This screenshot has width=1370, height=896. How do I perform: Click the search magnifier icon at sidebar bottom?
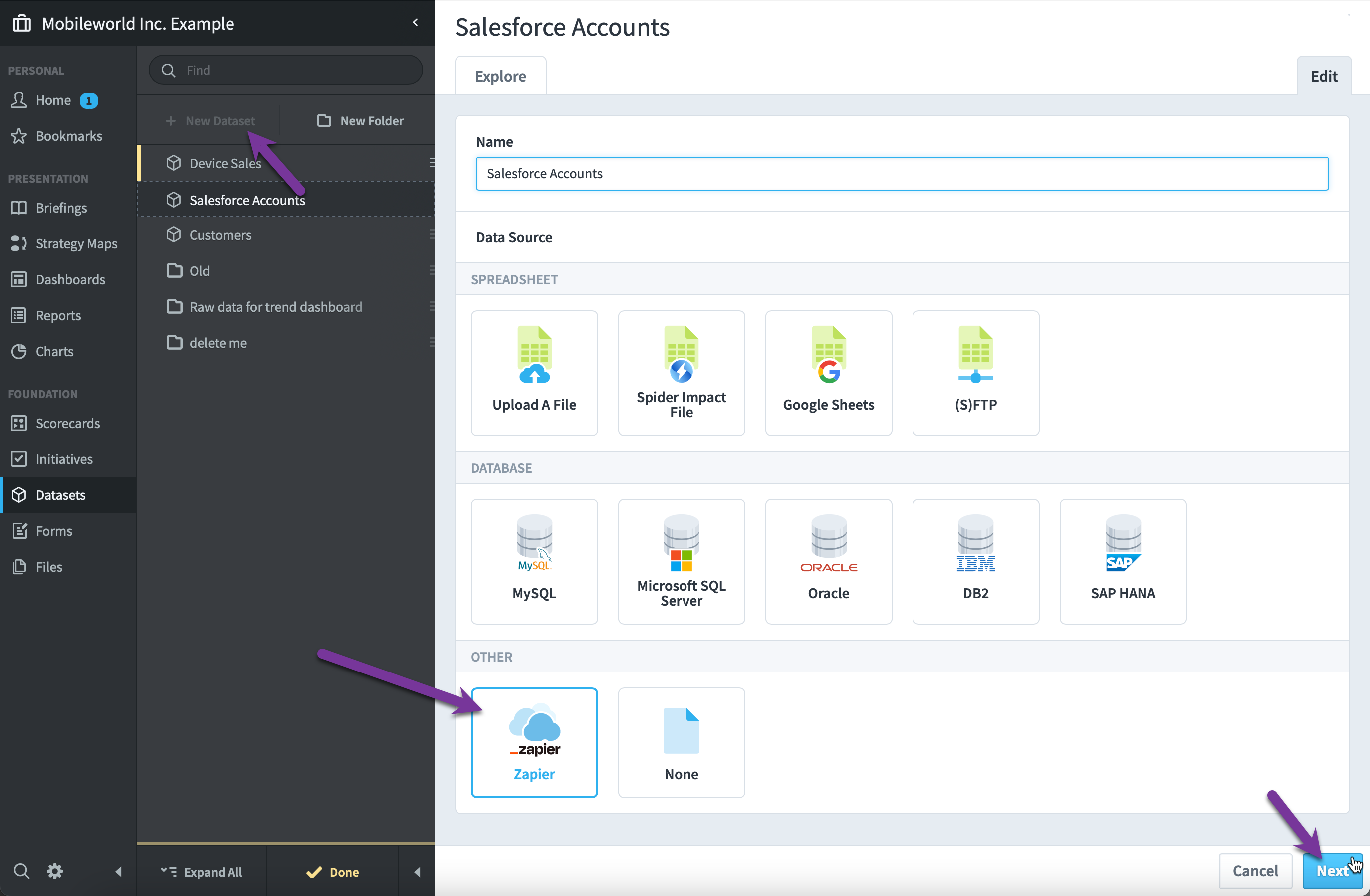pos(21,871)
